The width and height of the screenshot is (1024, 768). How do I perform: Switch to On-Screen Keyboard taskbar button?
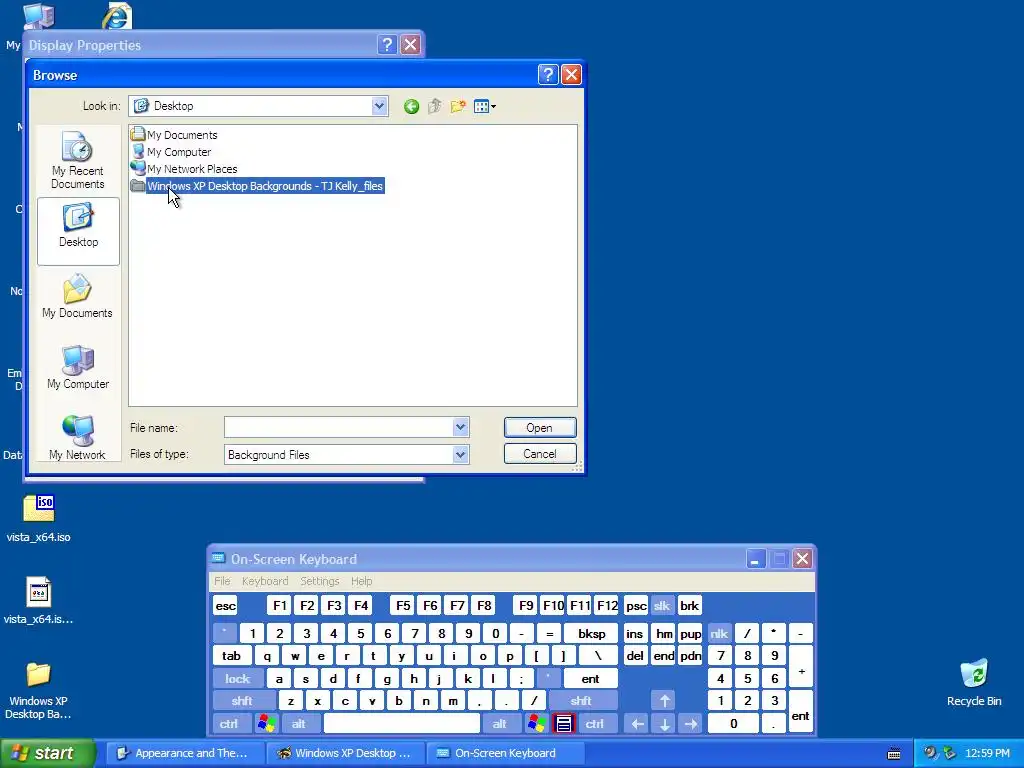coord(505,753)
